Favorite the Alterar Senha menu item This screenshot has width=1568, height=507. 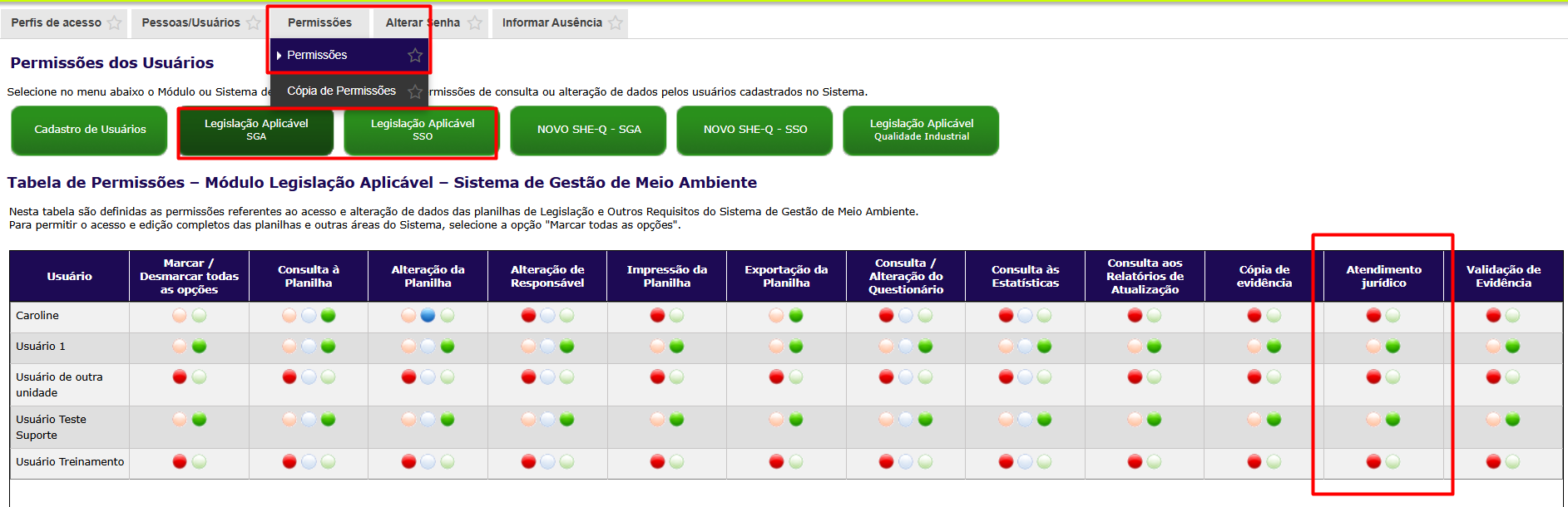[x=475, y=23]
